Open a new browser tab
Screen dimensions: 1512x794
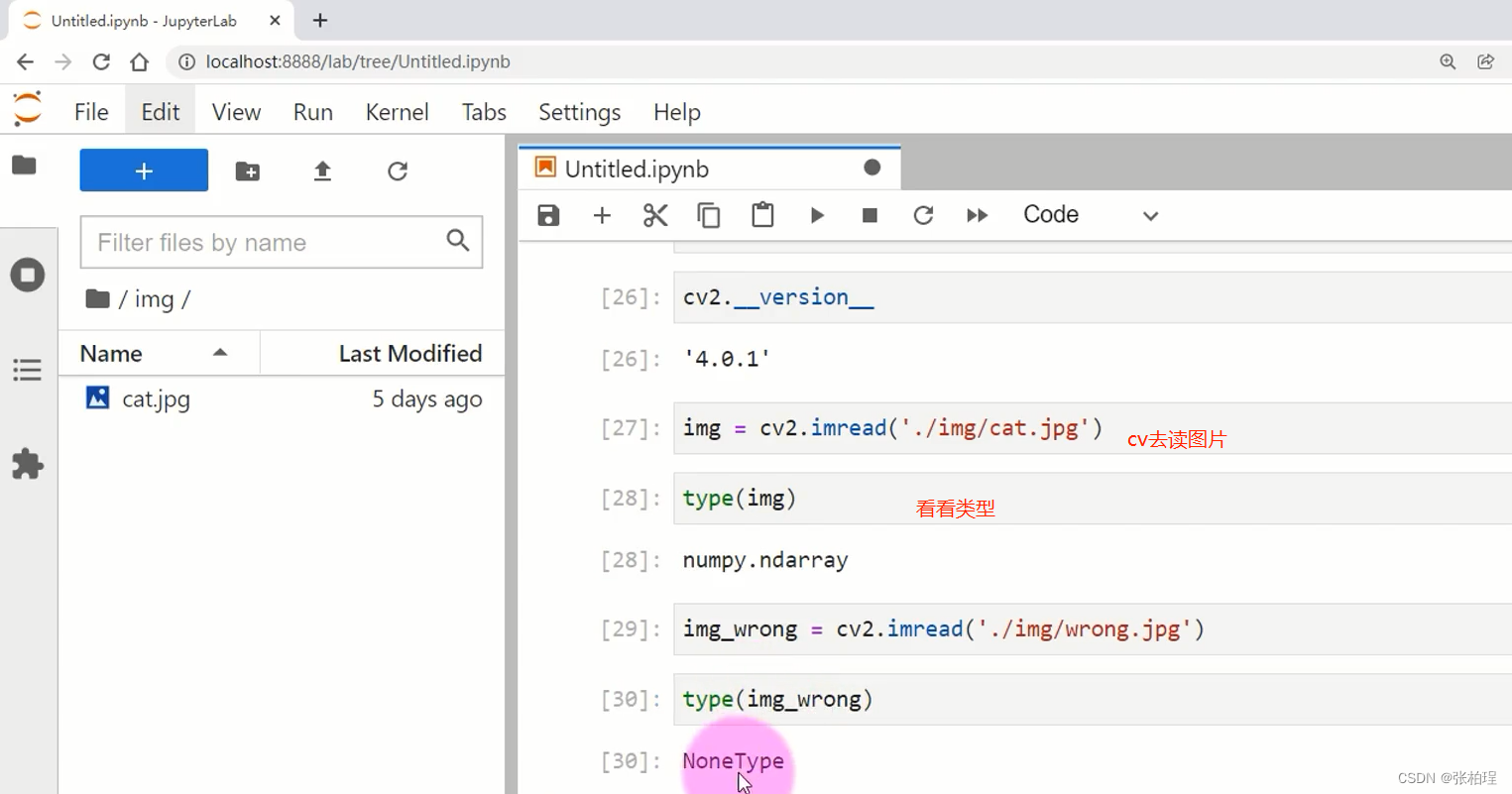320,20
